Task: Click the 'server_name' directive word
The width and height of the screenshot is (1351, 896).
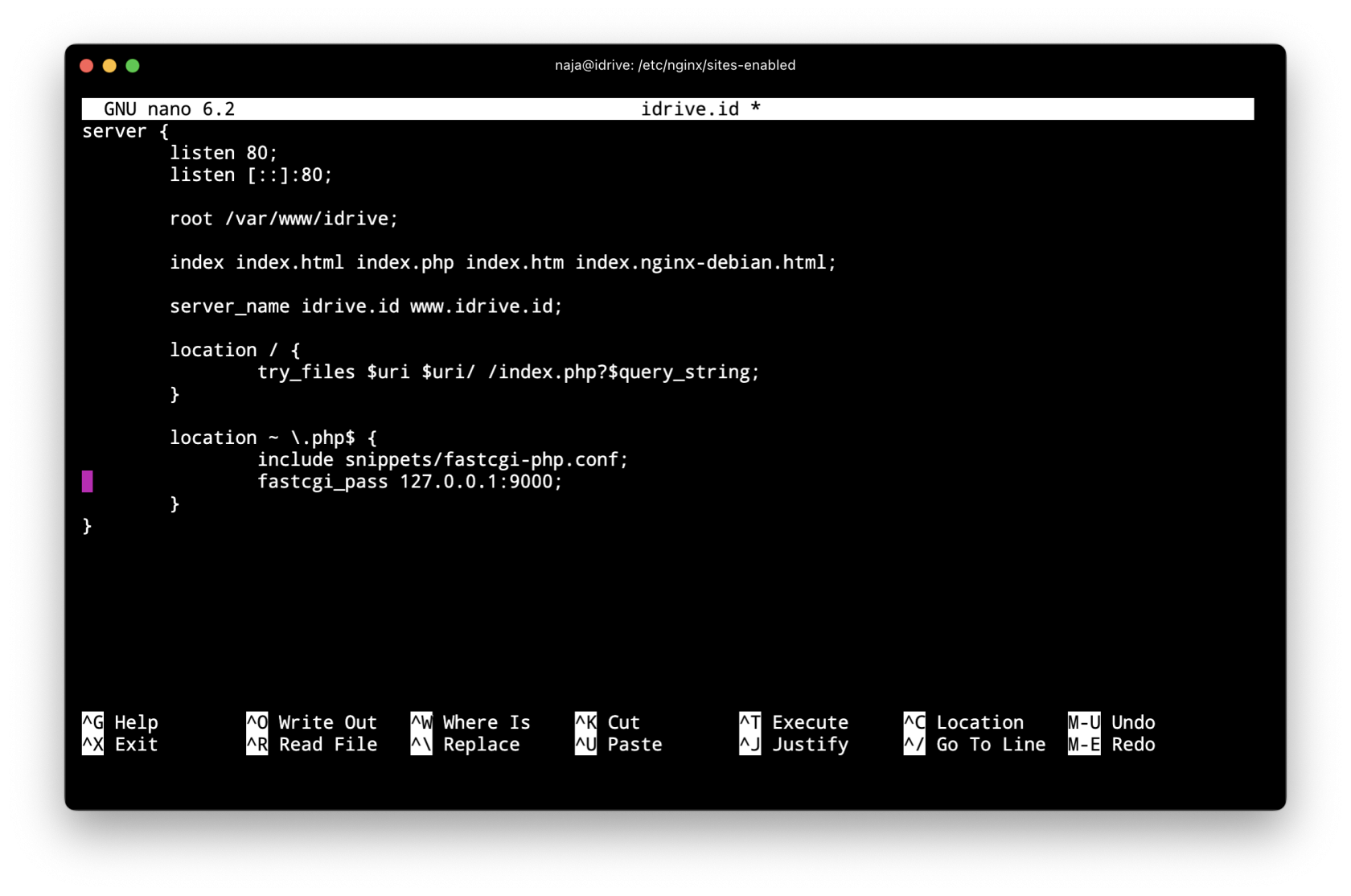Action: (x=230, y=306)
